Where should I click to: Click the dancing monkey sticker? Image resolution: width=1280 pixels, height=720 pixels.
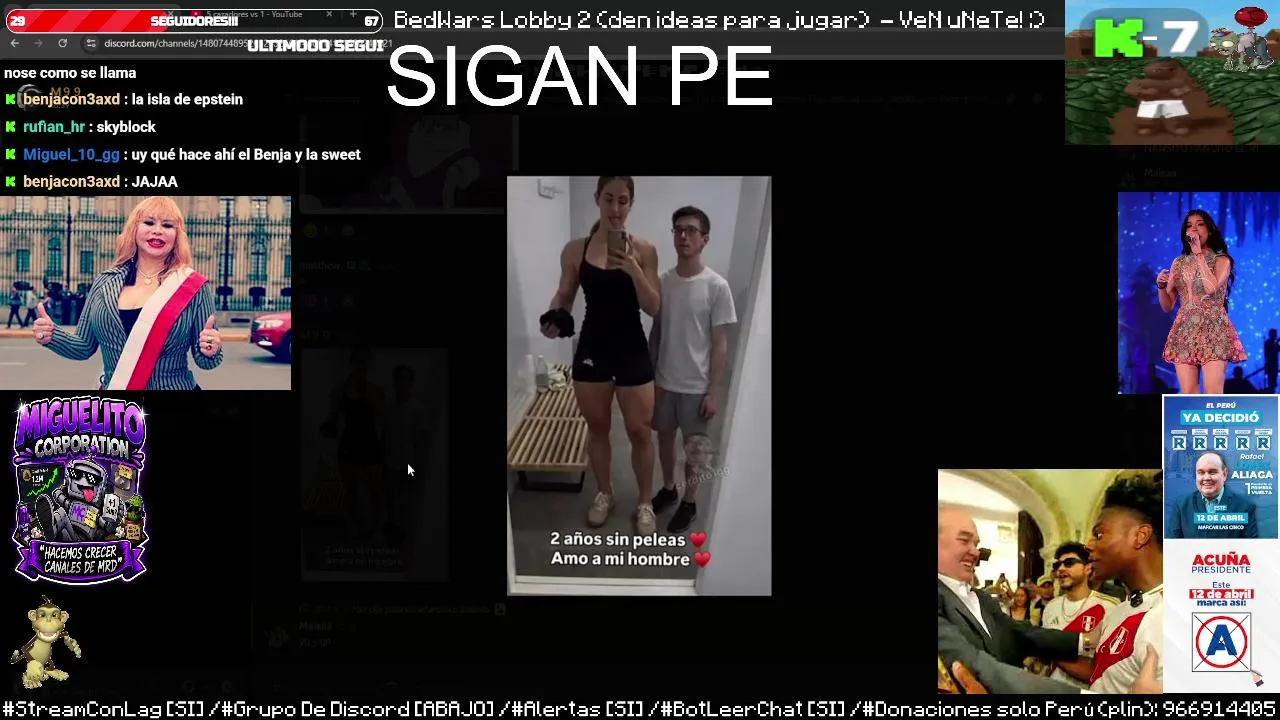coord(45,641)
